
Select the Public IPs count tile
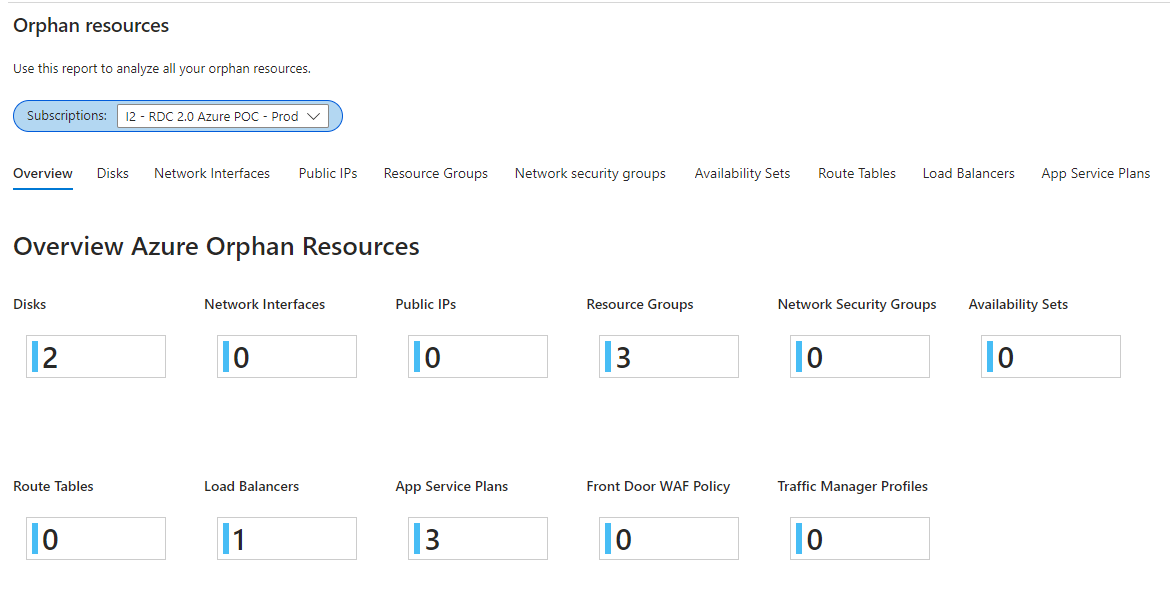(478, 357)
